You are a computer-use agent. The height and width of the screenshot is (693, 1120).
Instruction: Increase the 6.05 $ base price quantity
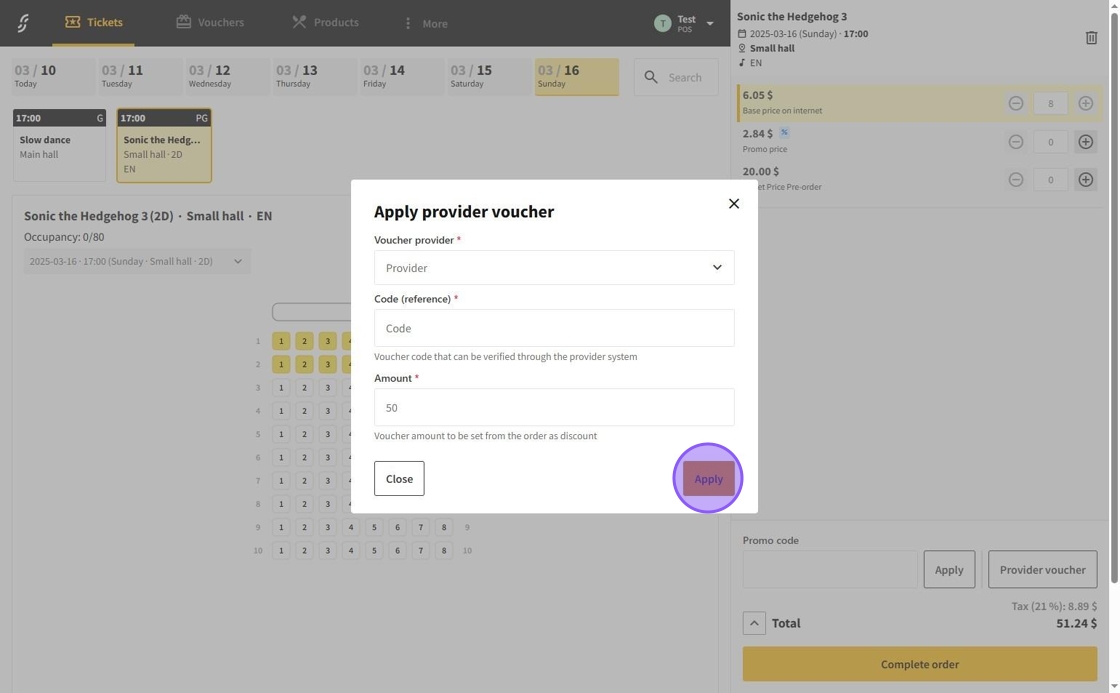pos(1085,104)
